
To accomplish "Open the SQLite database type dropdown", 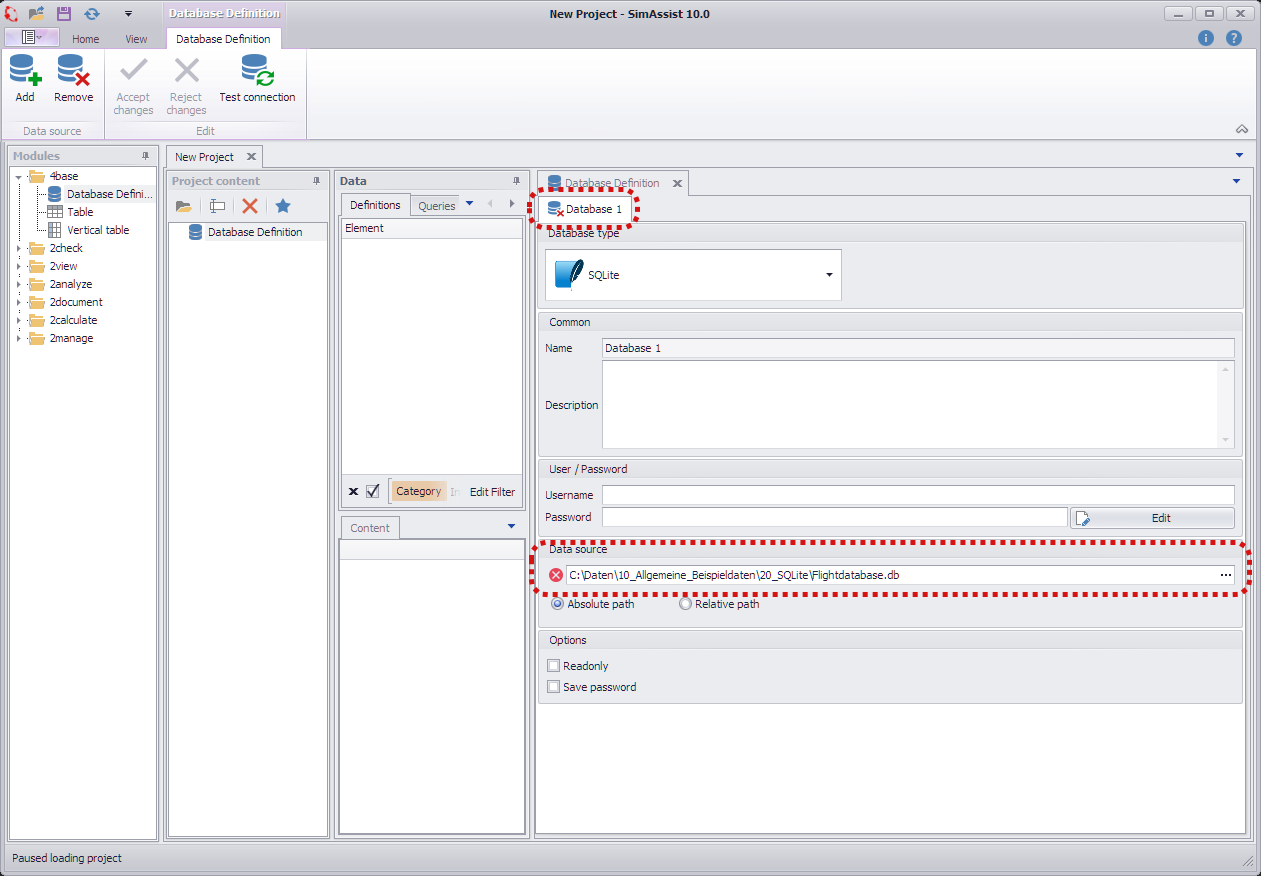I will (829, 275).
